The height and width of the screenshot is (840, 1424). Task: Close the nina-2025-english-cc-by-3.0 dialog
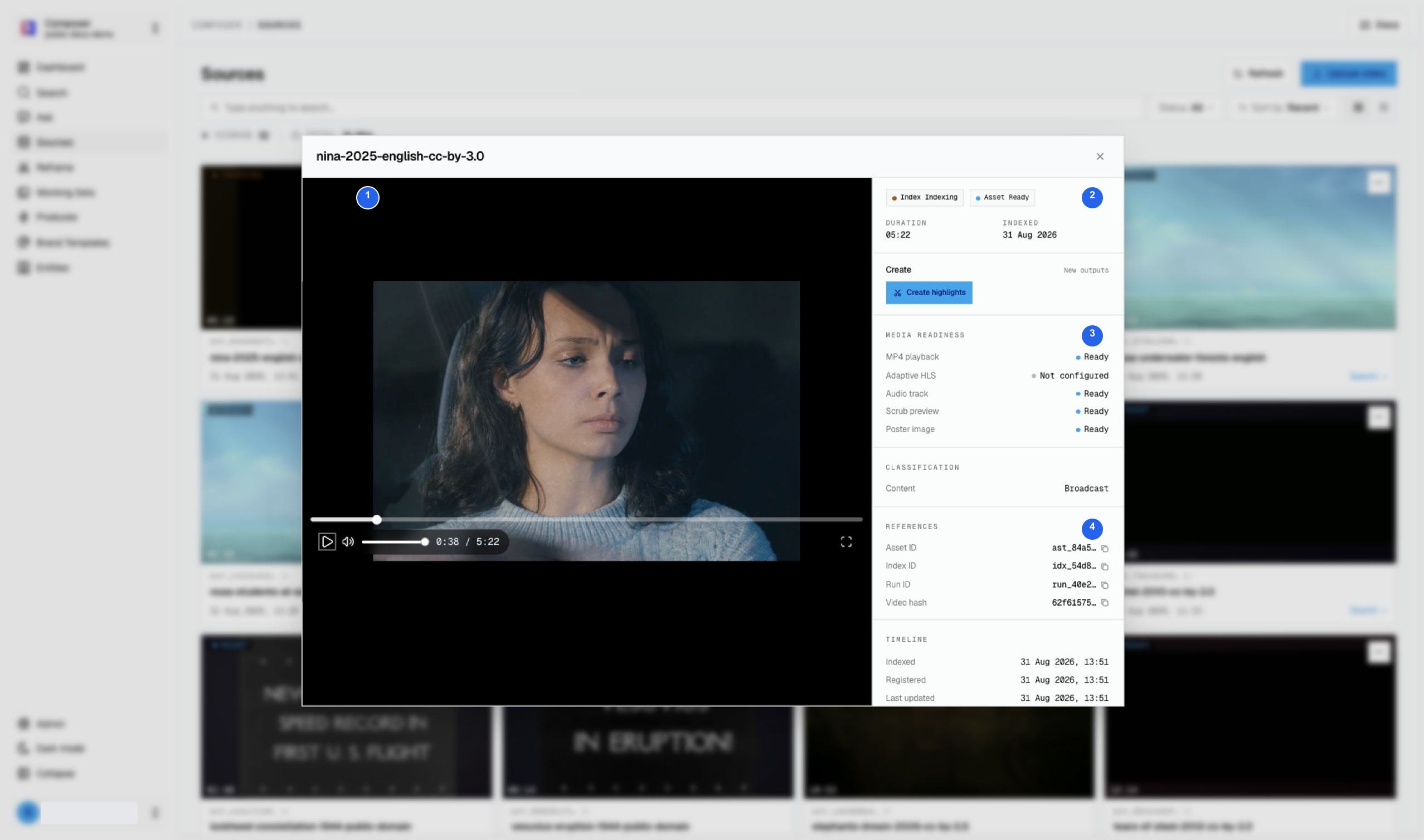[x=1100, y=156]
